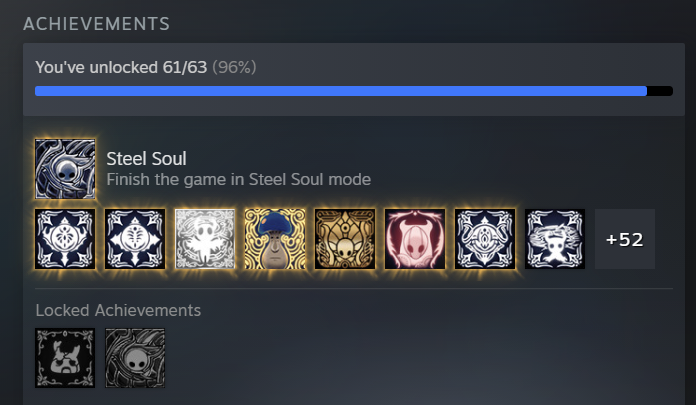Screen dimensions: 696x405
Task: Open the gold horned figure achievement icon
Action: [x=345, y=239]
